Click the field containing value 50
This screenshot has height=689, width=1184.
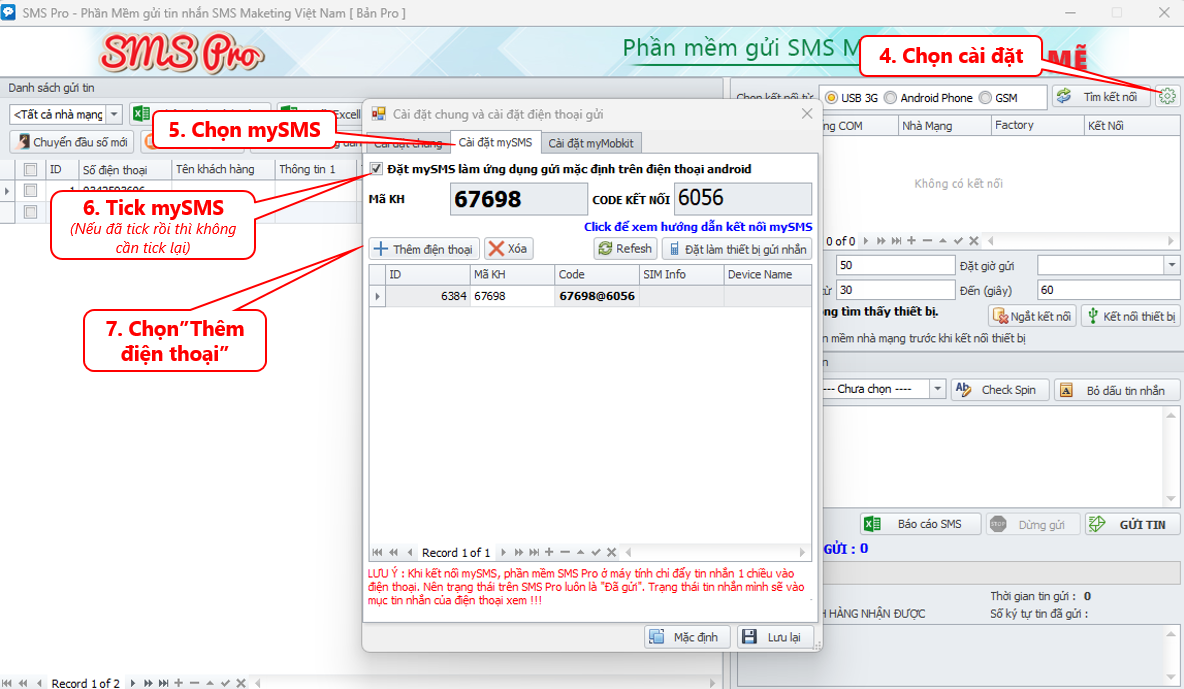click(x=896, y=265)
